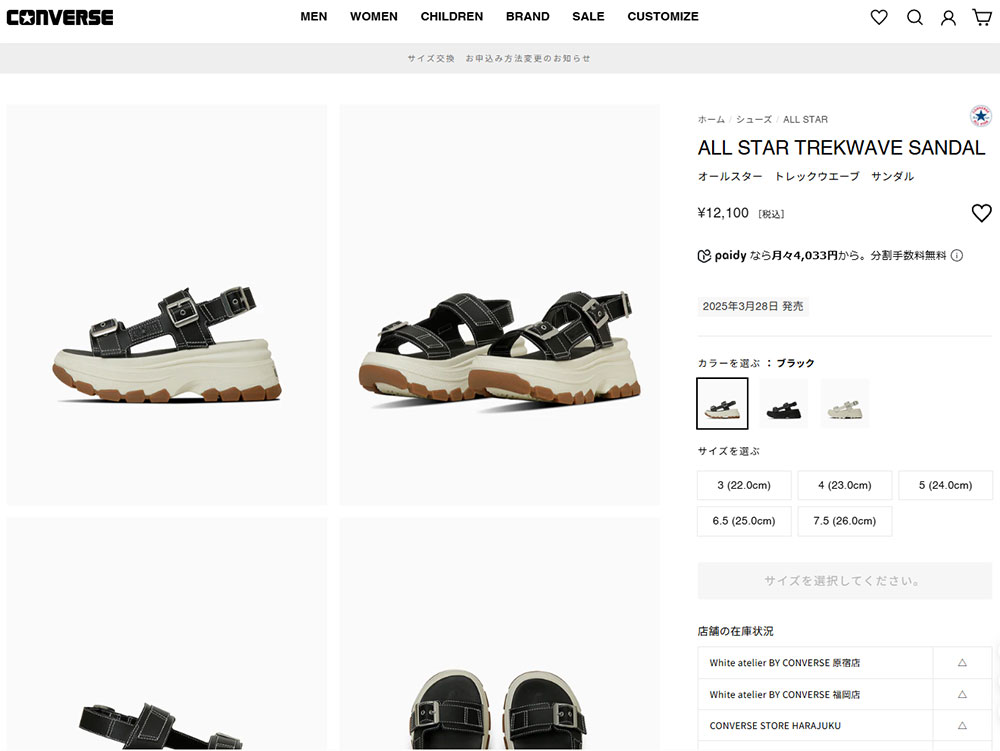Open the WOMEN menu

pos(374,17)
